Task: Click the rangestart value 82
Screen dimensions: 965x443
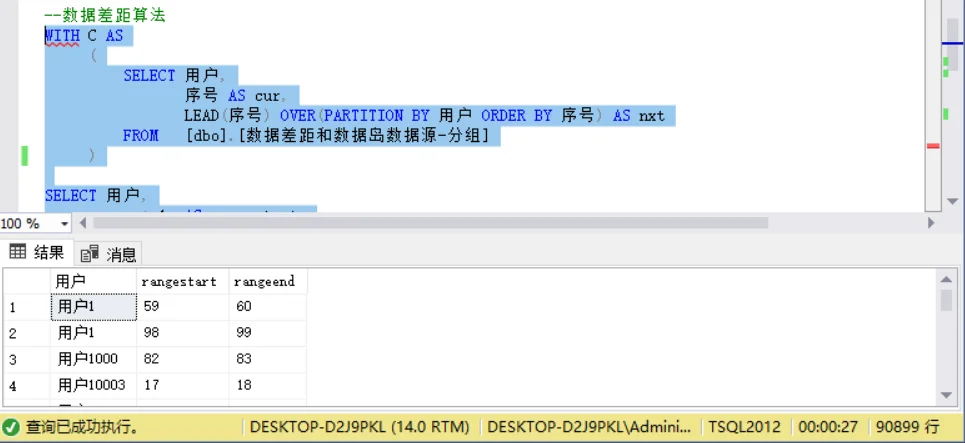Action: coord(182,359)
